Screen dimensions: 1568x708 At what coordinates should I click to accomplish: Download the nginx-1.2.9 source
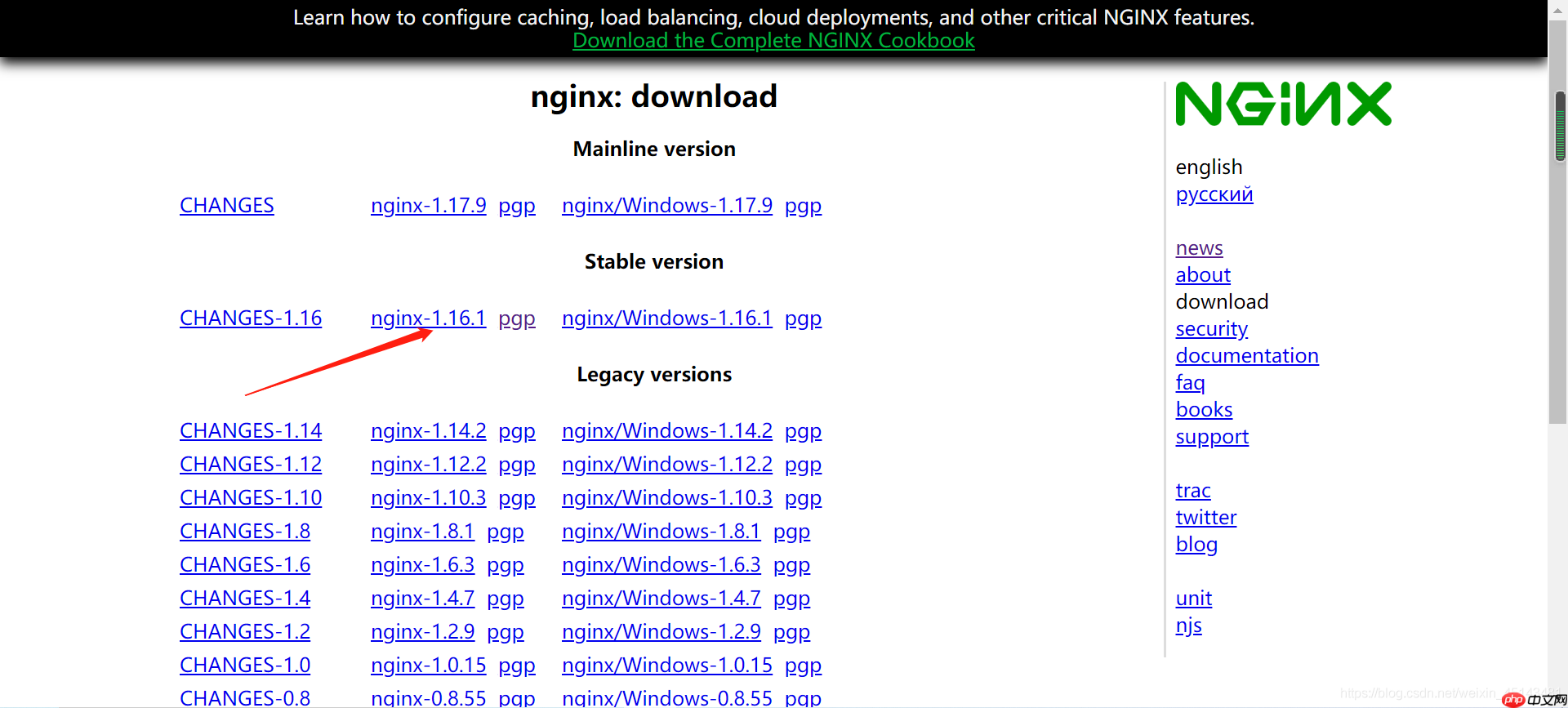click(423, 631)
